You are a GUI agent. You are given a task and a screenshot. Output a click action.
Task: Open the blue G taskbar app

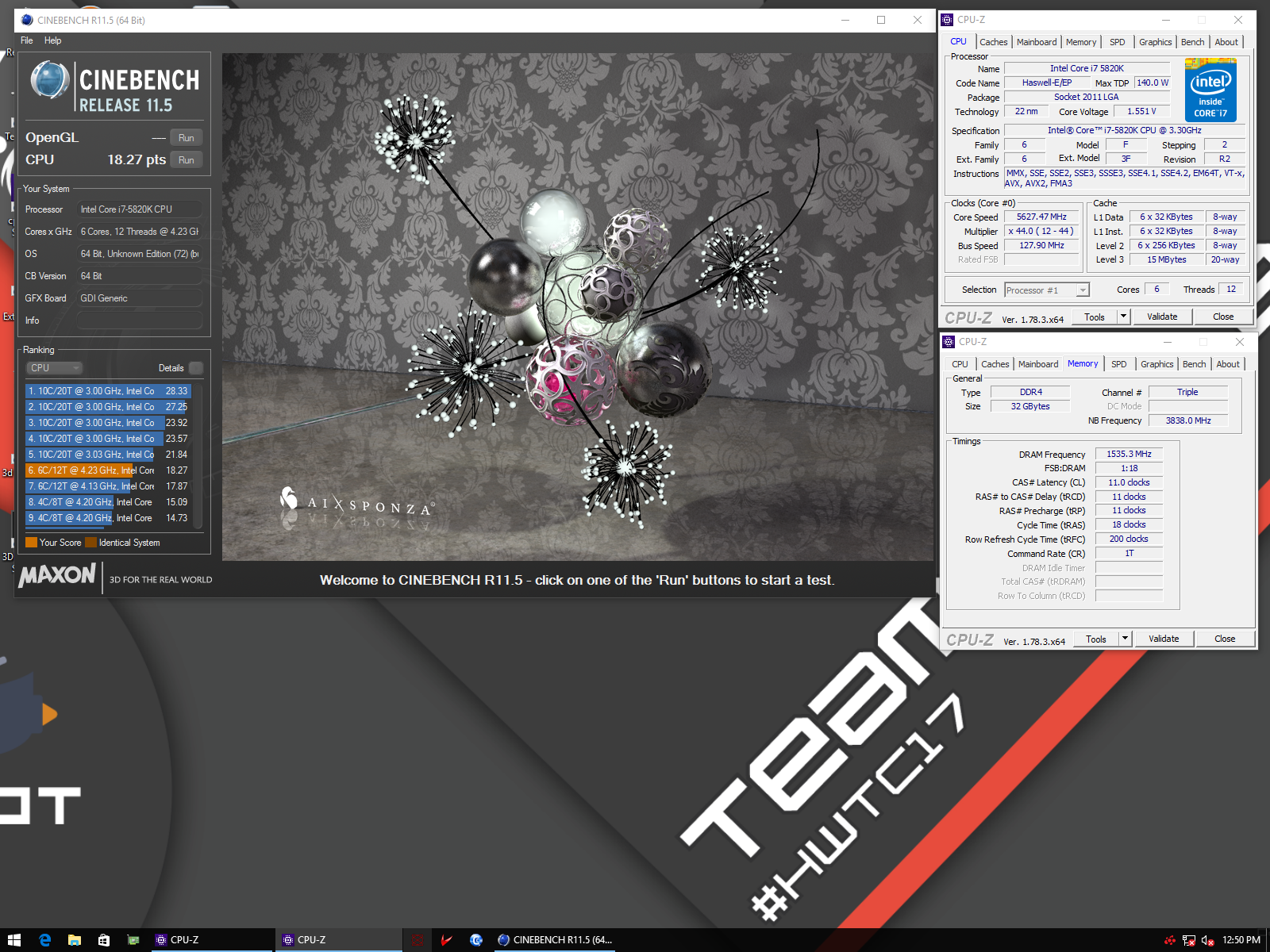(476, 940)
